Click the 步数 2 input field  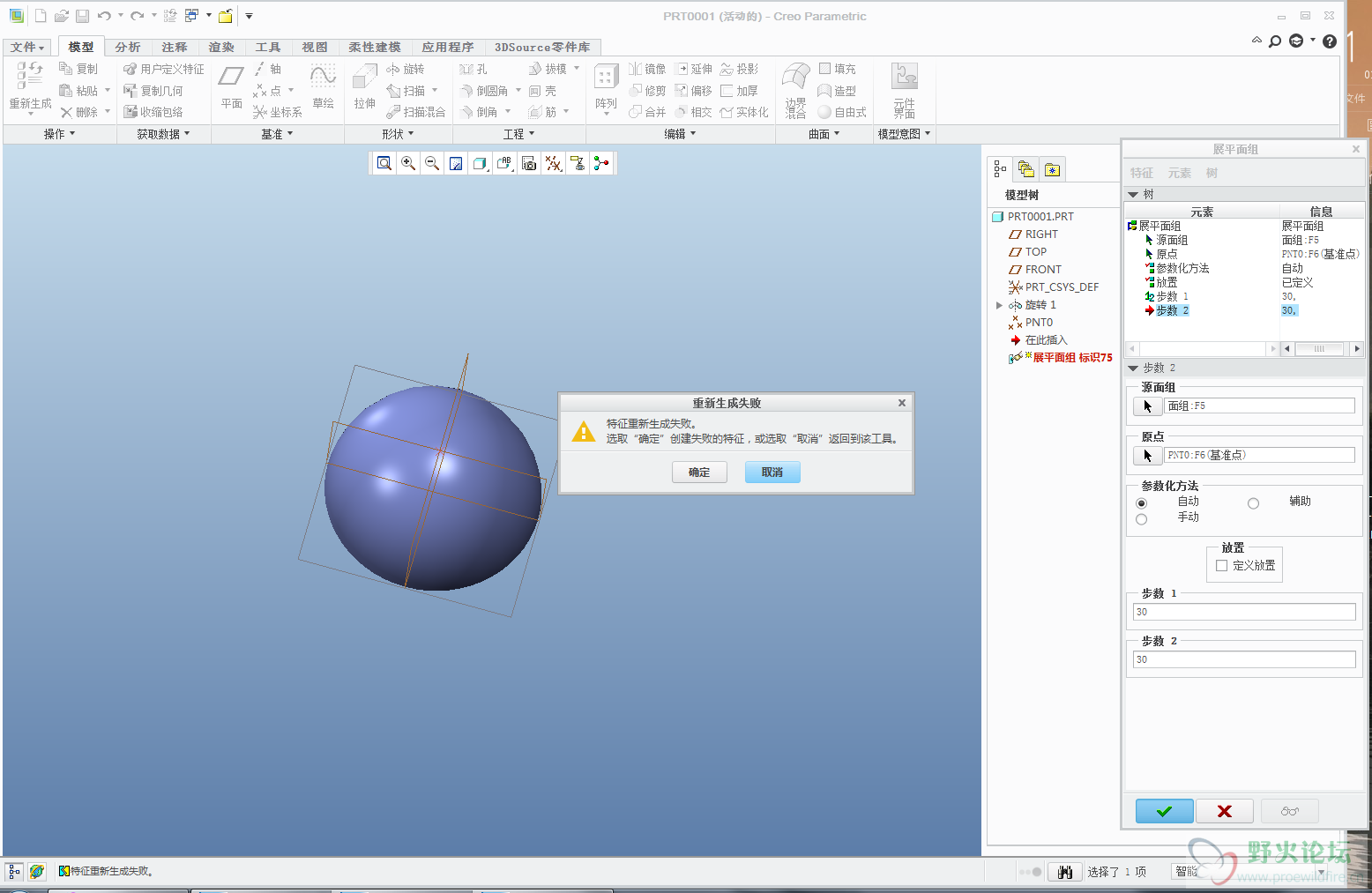[1244, 659]
